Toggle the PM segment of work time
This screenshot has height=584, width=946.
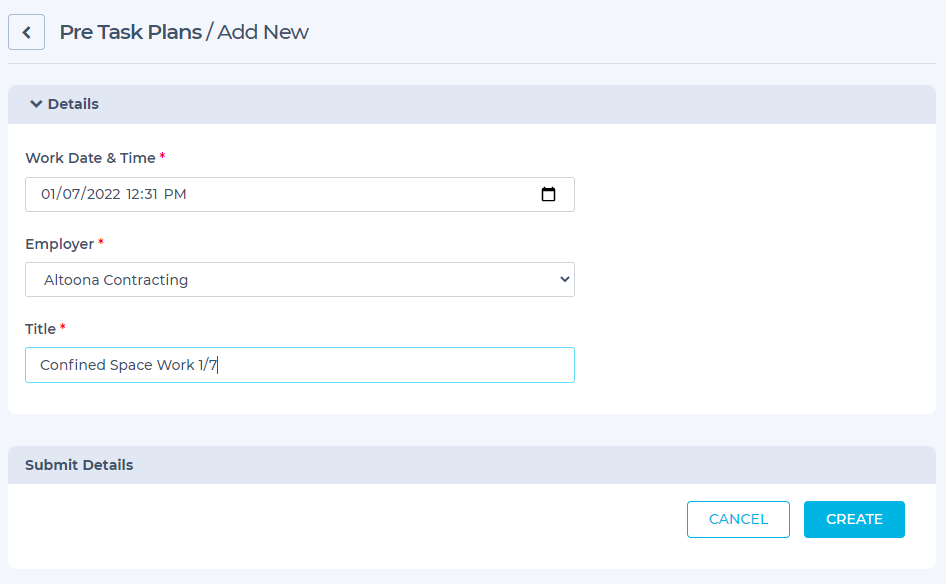(176, 194)
